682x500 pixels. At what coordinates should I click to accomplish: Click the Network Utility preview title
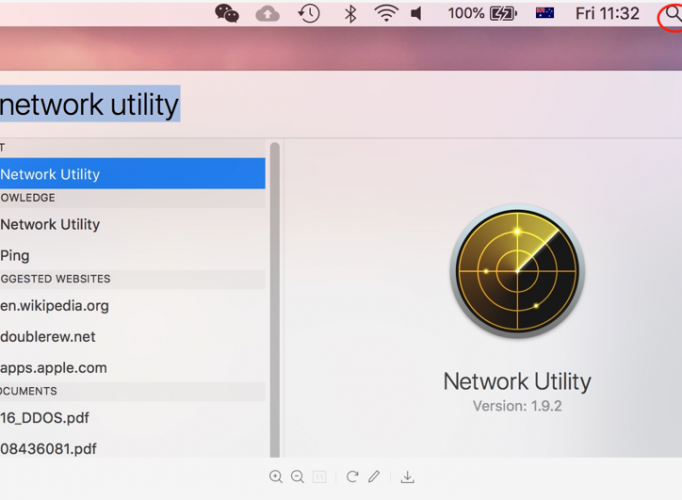tap(517, 381)
